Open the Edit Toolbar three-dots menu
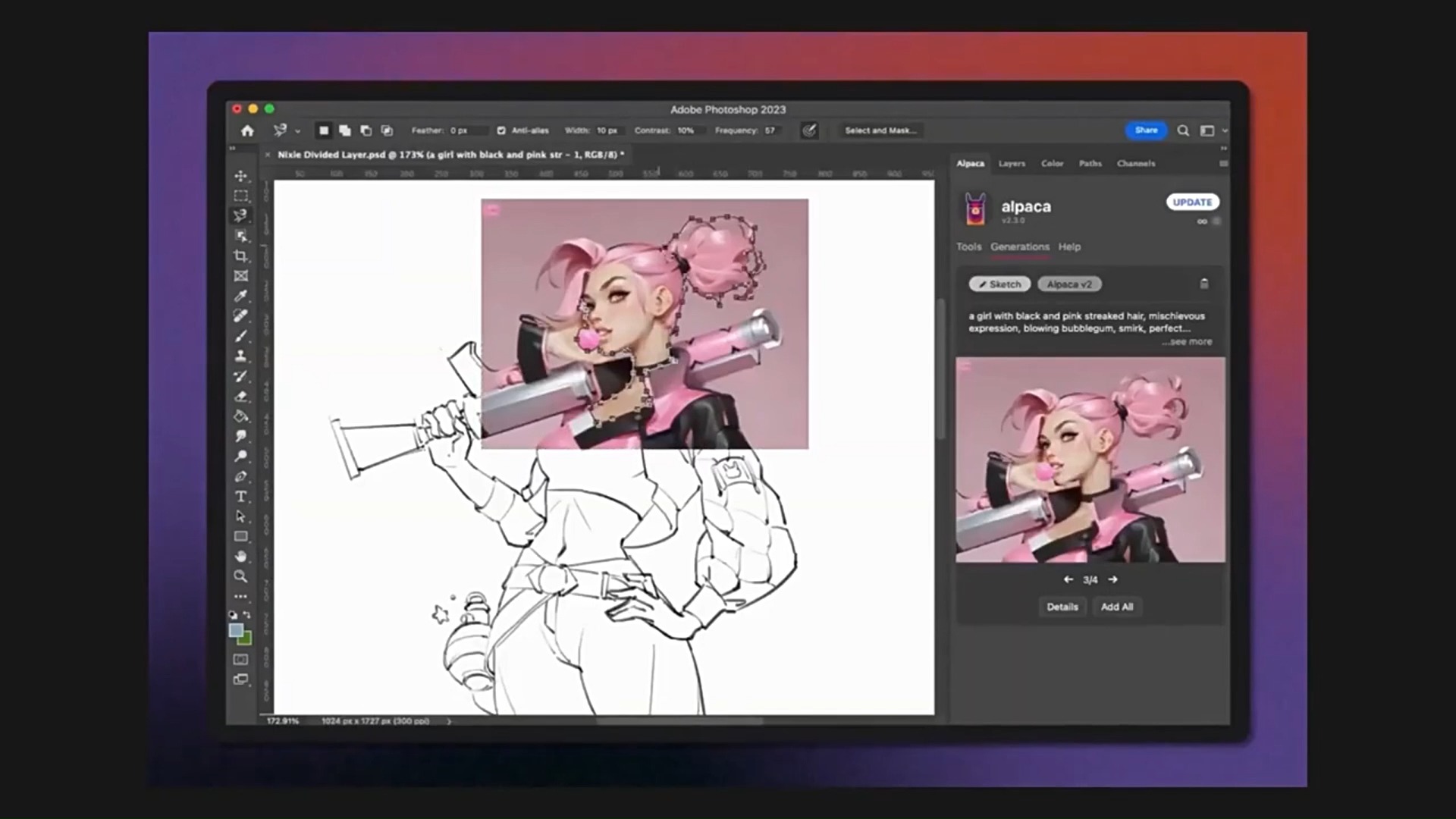Viewport: 1456px width, 819px height. click(x=241, y=596)
